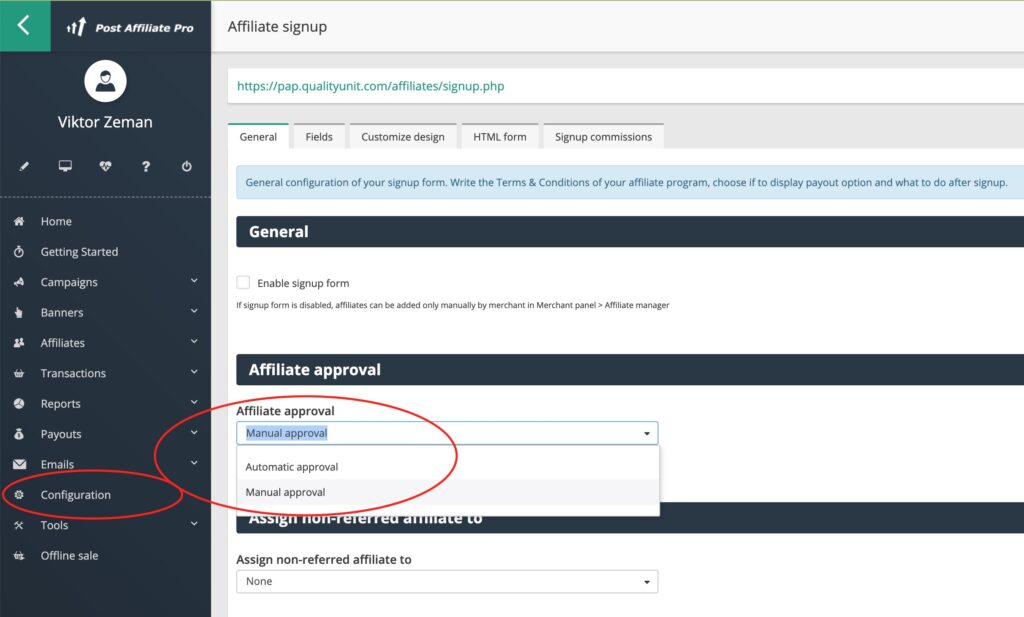This screenshot has width=1024, height=617.
Task: Enable the signup form checkbox
Action: click(x=242, y=282)
